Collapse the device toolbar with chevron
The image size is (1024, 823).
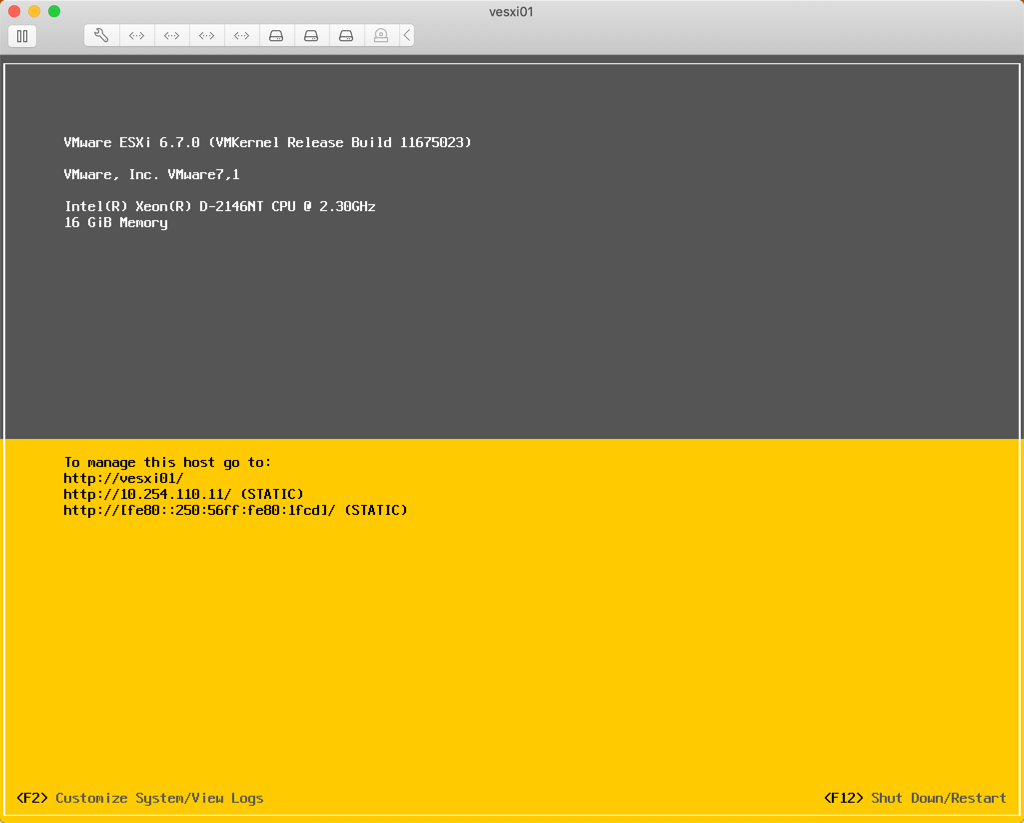pyautogui.click(x=407, y=35)
